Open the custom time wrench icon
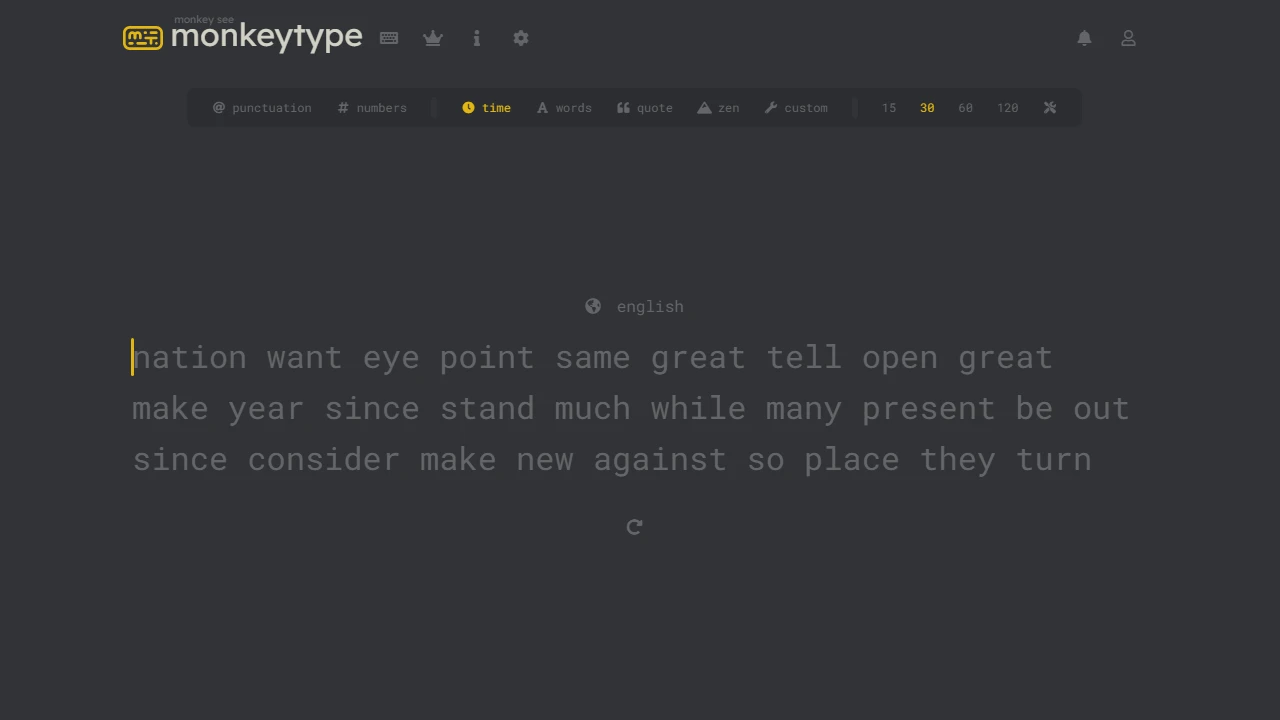The height and width of the screenshot is (720, 1280). pyautogui.click(x=1049, y=108)
